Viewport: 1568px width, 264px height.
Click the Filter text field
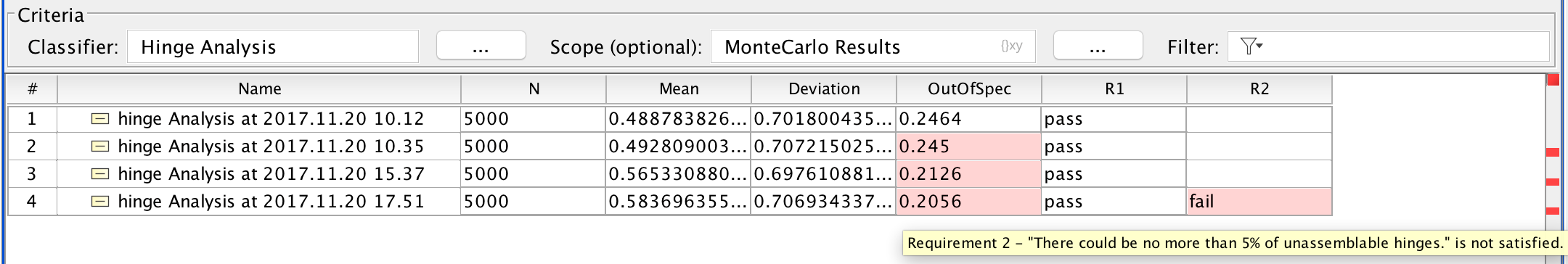1388,46
